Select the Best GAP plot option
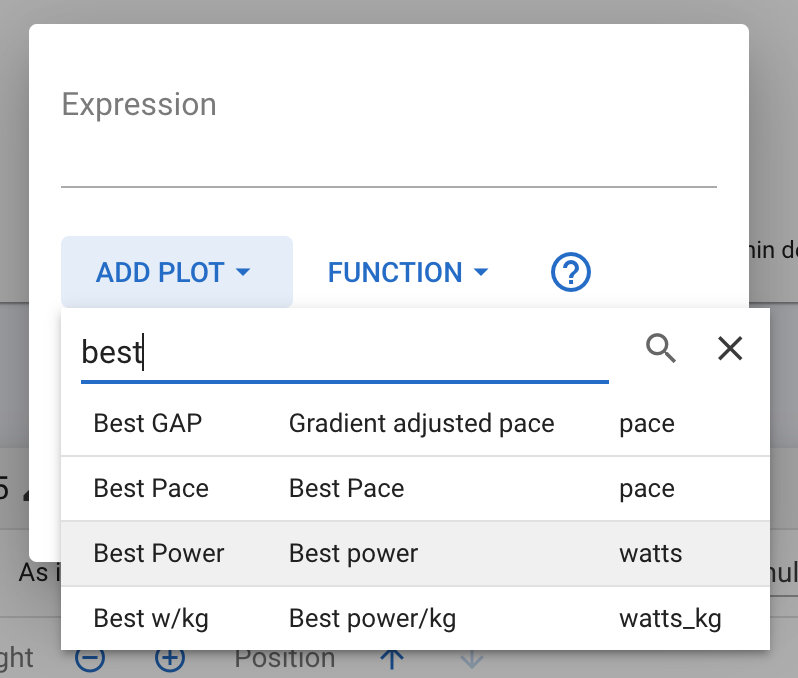The width and height of the screenshot is (798, 678). 148,424
